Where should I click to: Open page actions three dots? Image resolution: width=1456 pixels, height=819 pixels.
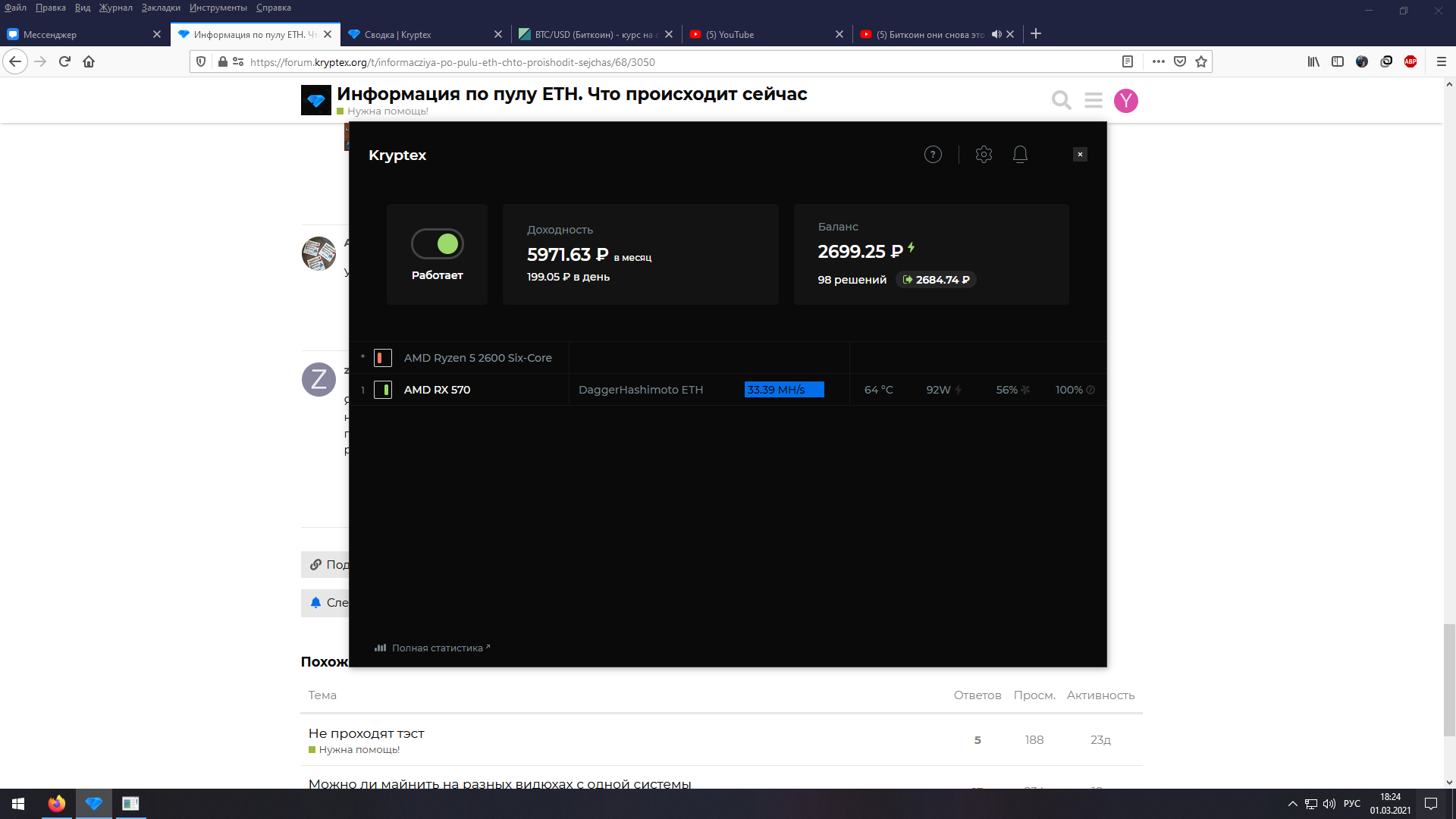coord(1158,62)
